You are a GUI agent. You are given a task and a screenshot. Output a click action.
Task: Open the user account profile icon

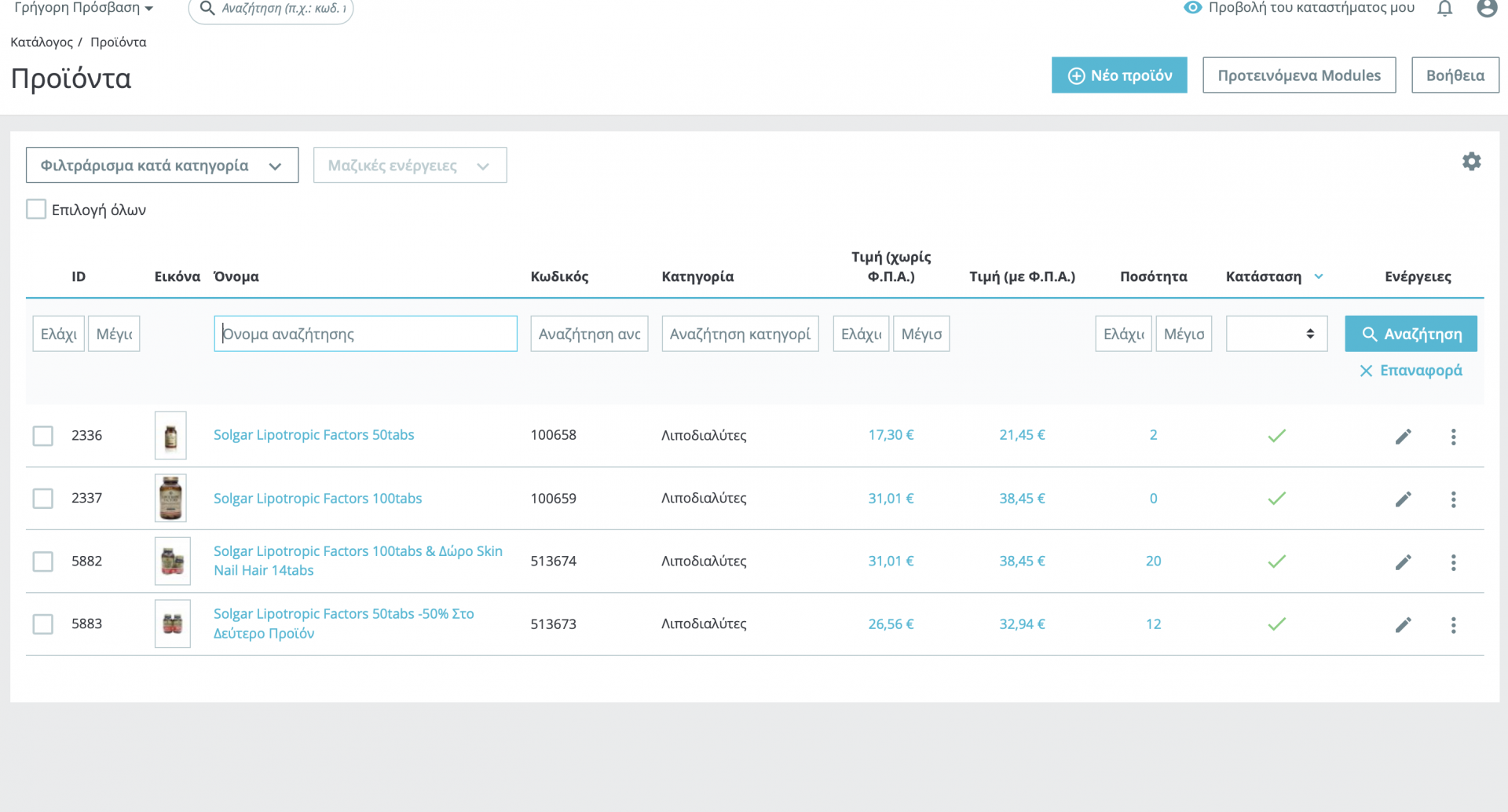[1486, 9]
